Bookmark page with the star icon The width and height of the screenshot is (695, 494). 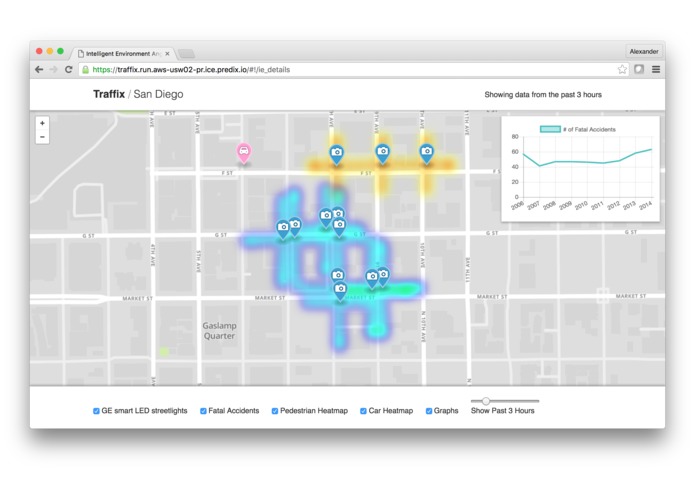pyautogui.click(x=622, y=69)
